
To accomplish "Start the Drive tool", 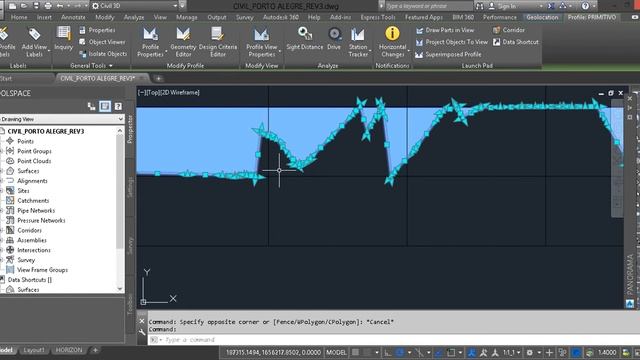I will pyautogui.click(x=334, y=39).
